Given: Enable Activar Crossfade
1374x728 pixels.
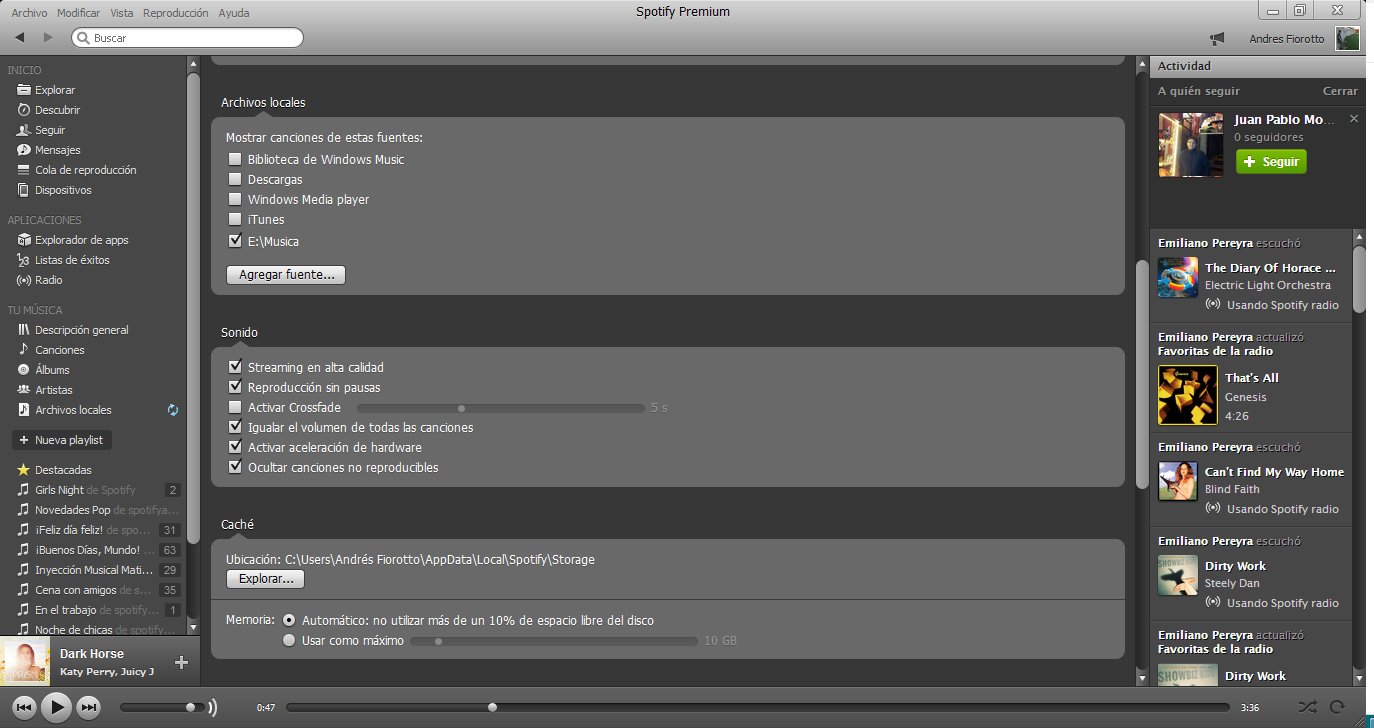Looking at the screenshot, I should pyautogui.click(x=235, y=408).
